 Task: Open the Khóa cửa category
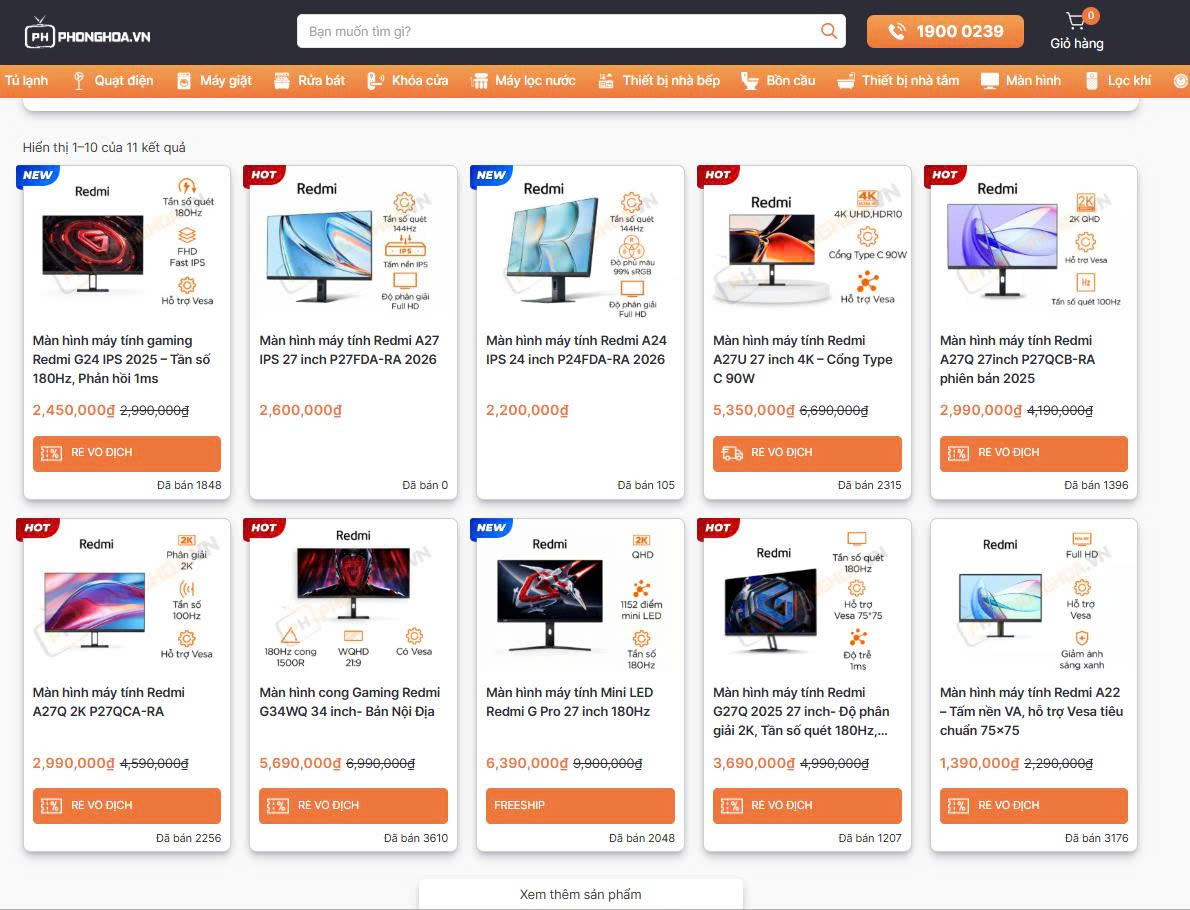point(419,81)
